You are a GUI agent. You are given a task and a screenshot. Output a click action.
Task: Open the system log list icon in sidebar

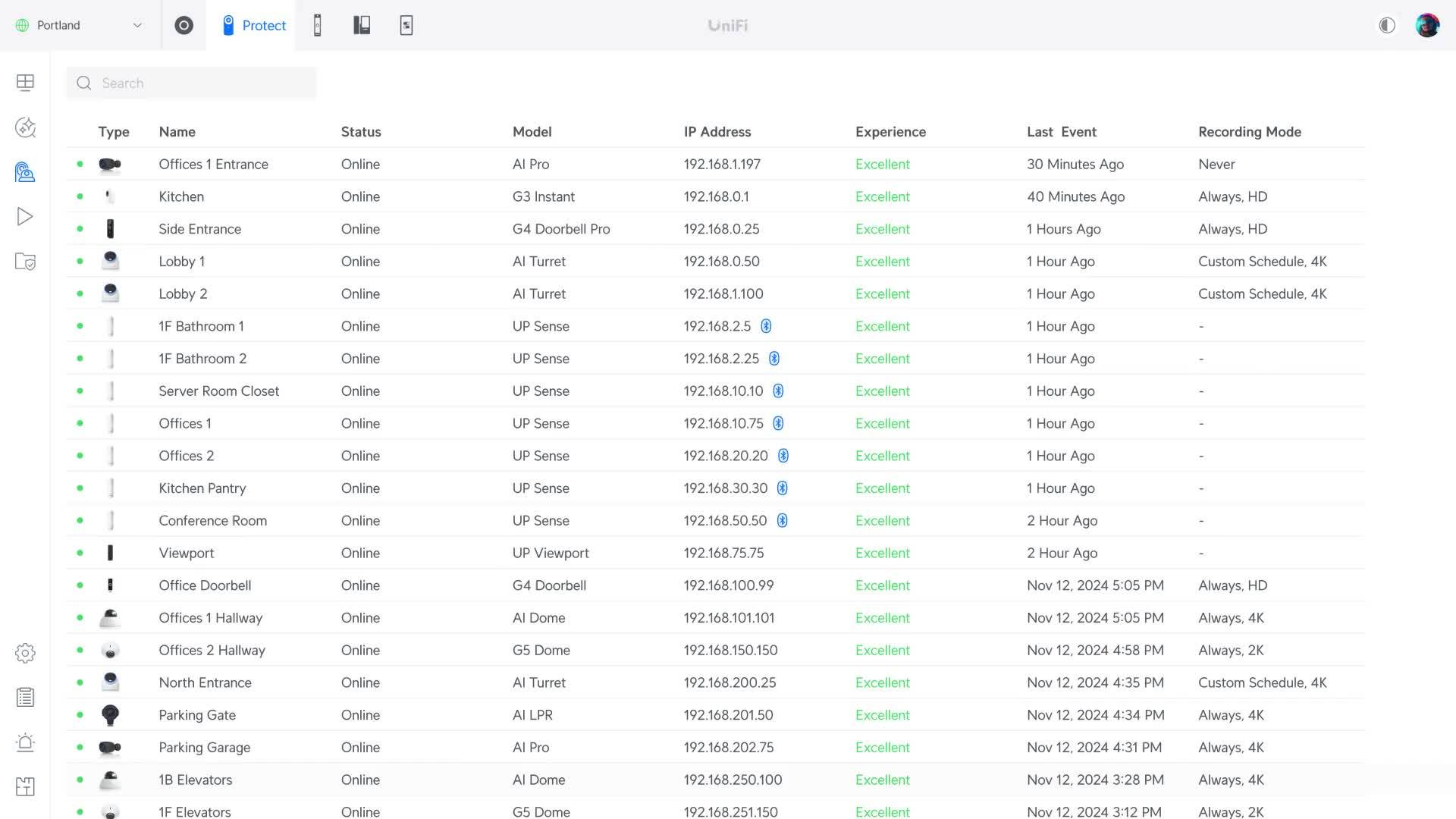pyautogui.click(x=25, y=697)
